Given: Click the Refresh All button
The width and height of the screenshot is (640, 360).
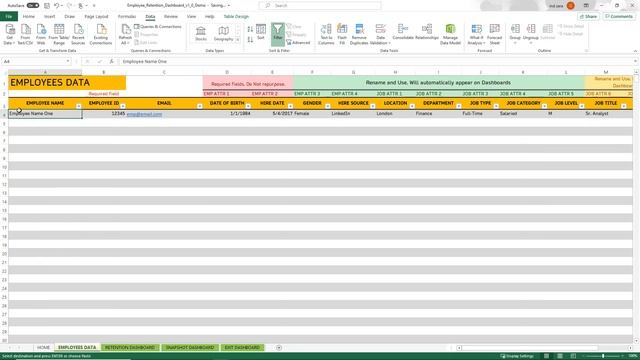Looking at the screenshot, I should (125, 34).
